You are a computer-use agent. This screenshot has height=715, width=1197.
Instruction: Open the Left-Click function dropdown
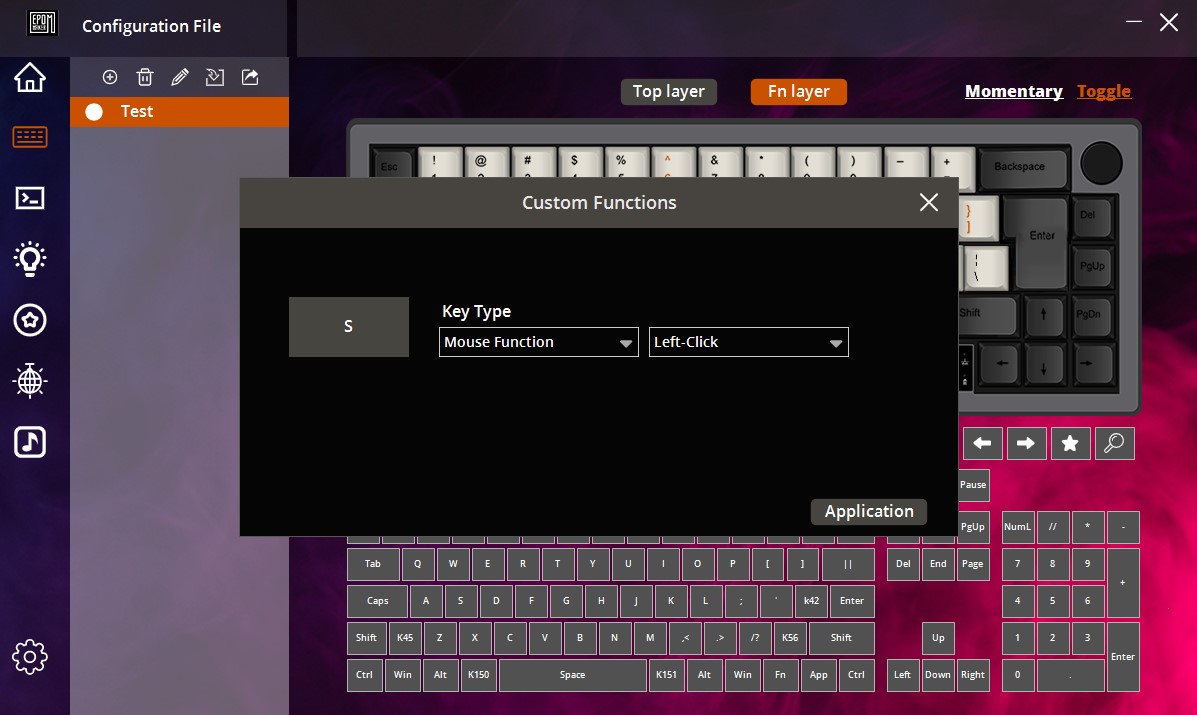748,342
